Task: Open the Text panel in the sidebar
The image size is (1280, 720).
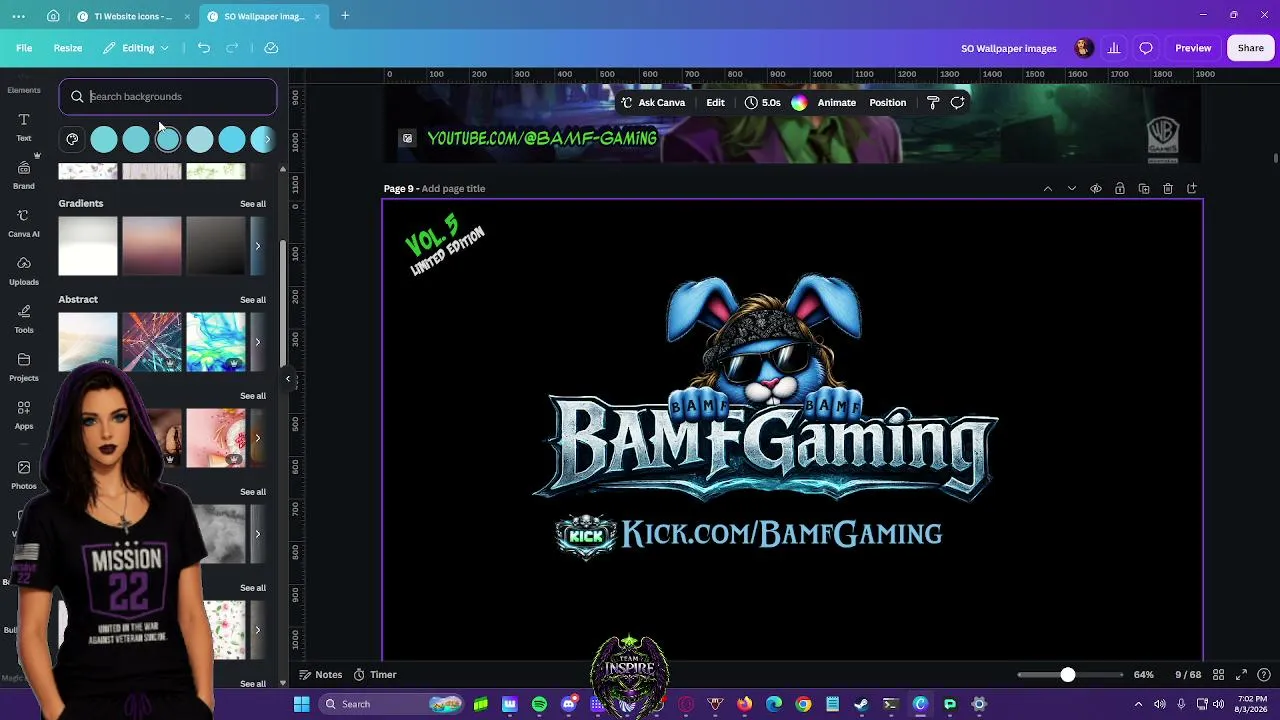Action: [24, 127]
